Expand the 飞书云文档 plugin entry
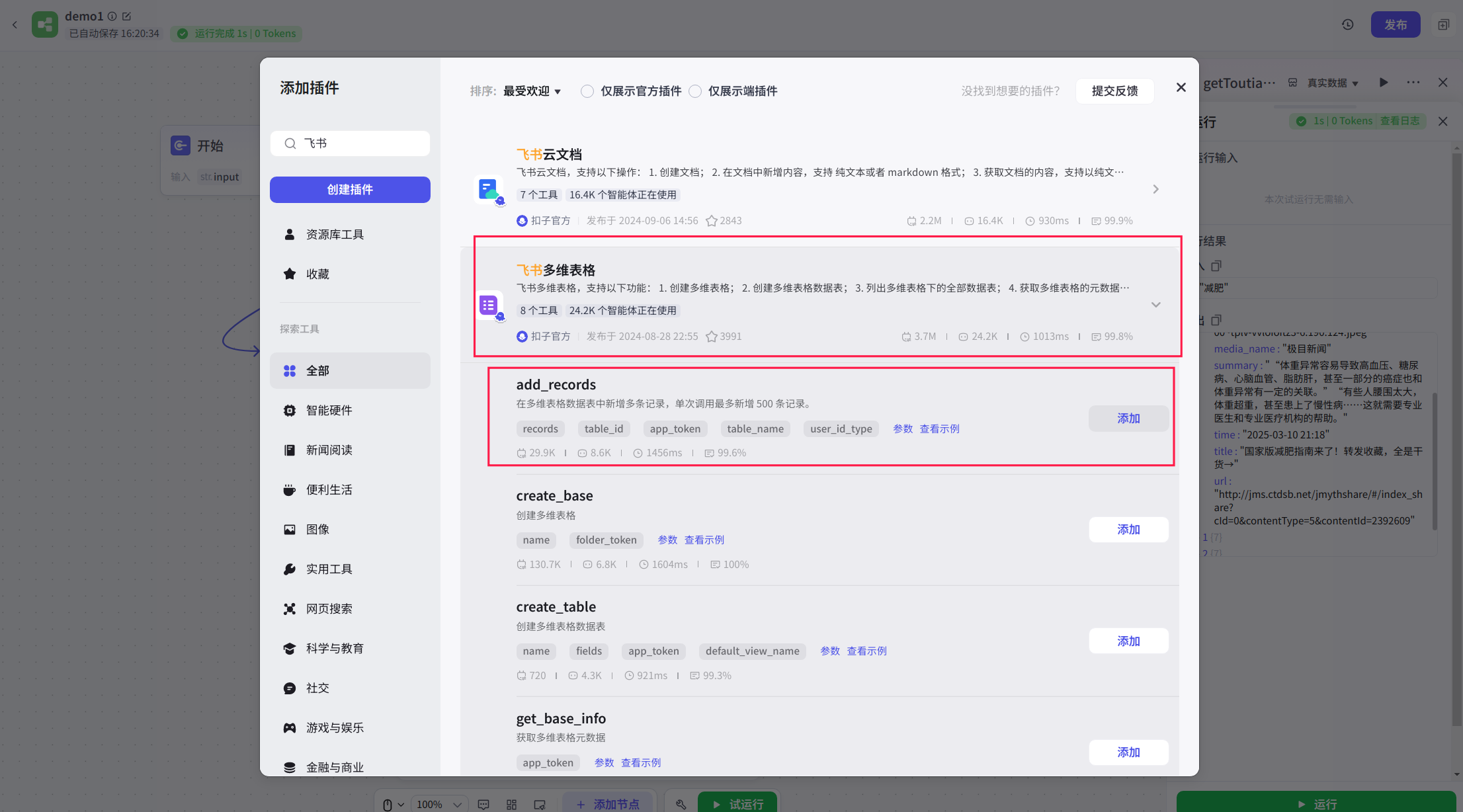 (1155, 189)
